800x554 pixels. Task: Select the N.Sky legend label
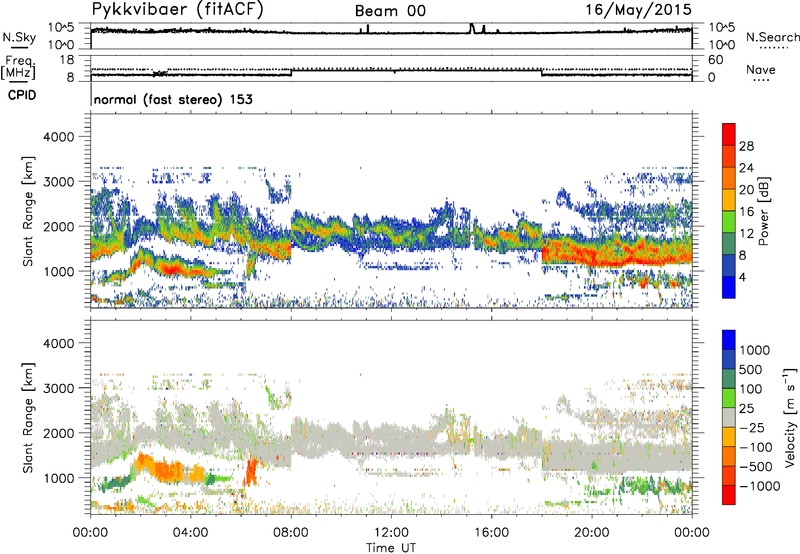(19, 37)
